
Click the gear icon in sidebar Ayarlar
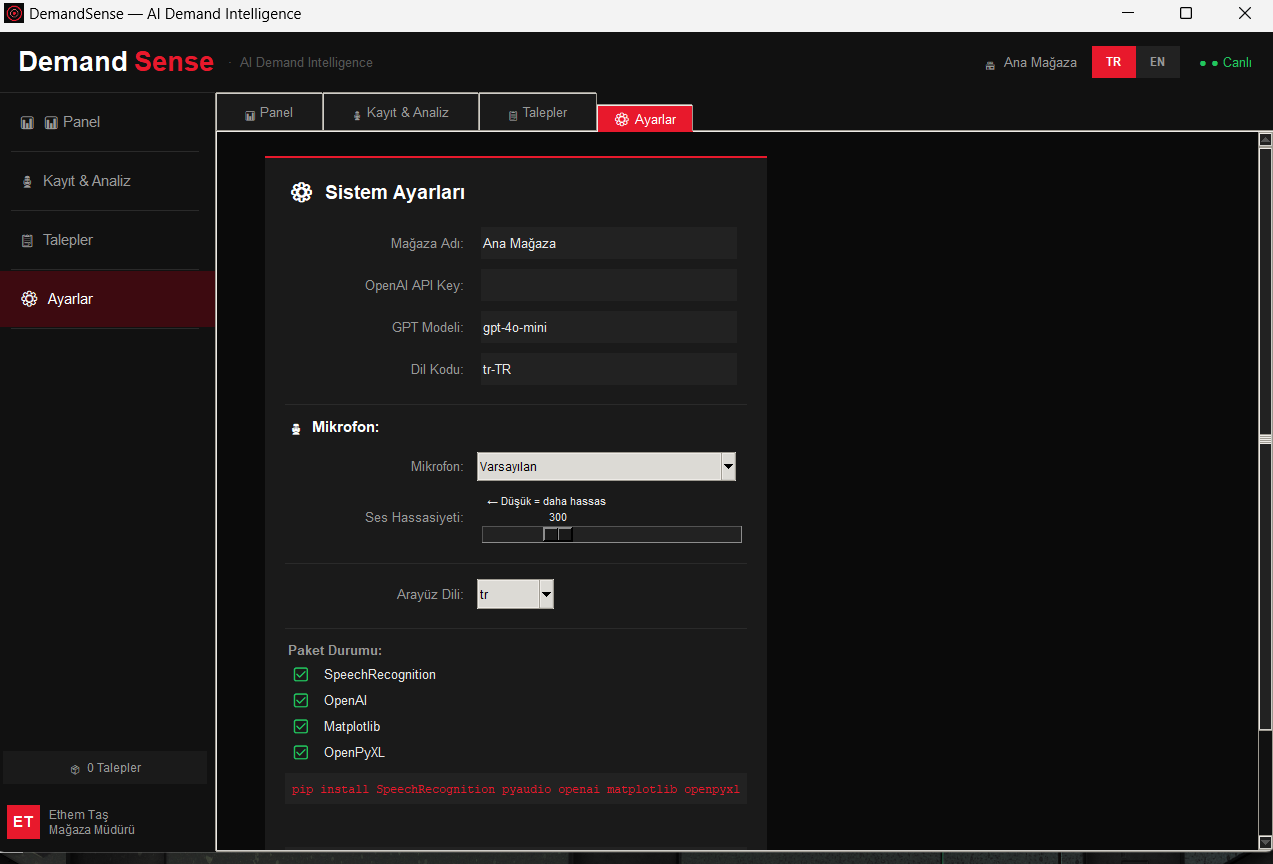coord(29,299)
